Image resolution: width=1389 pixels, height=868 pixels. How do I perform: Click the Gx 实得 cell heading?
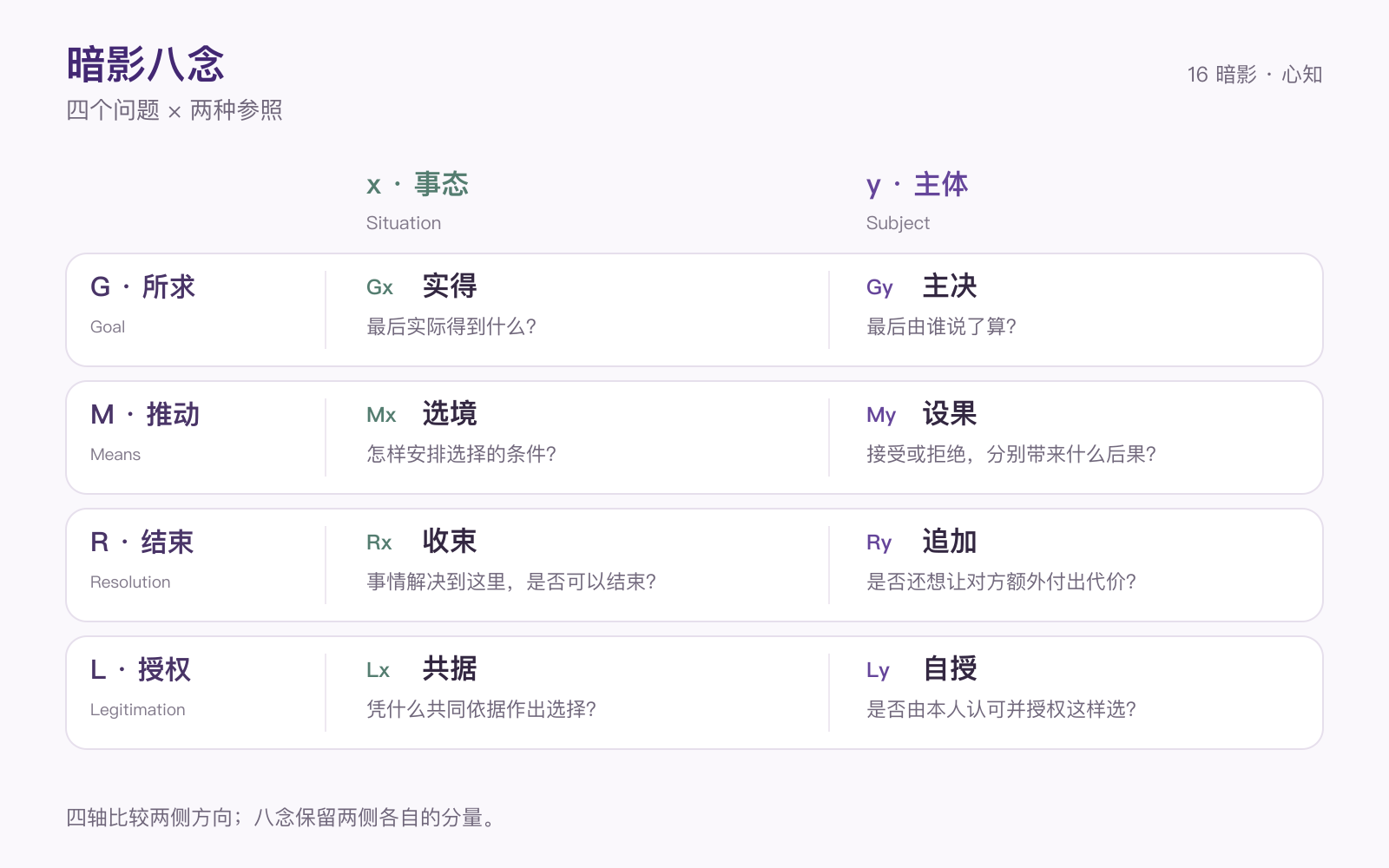point(422,286)
